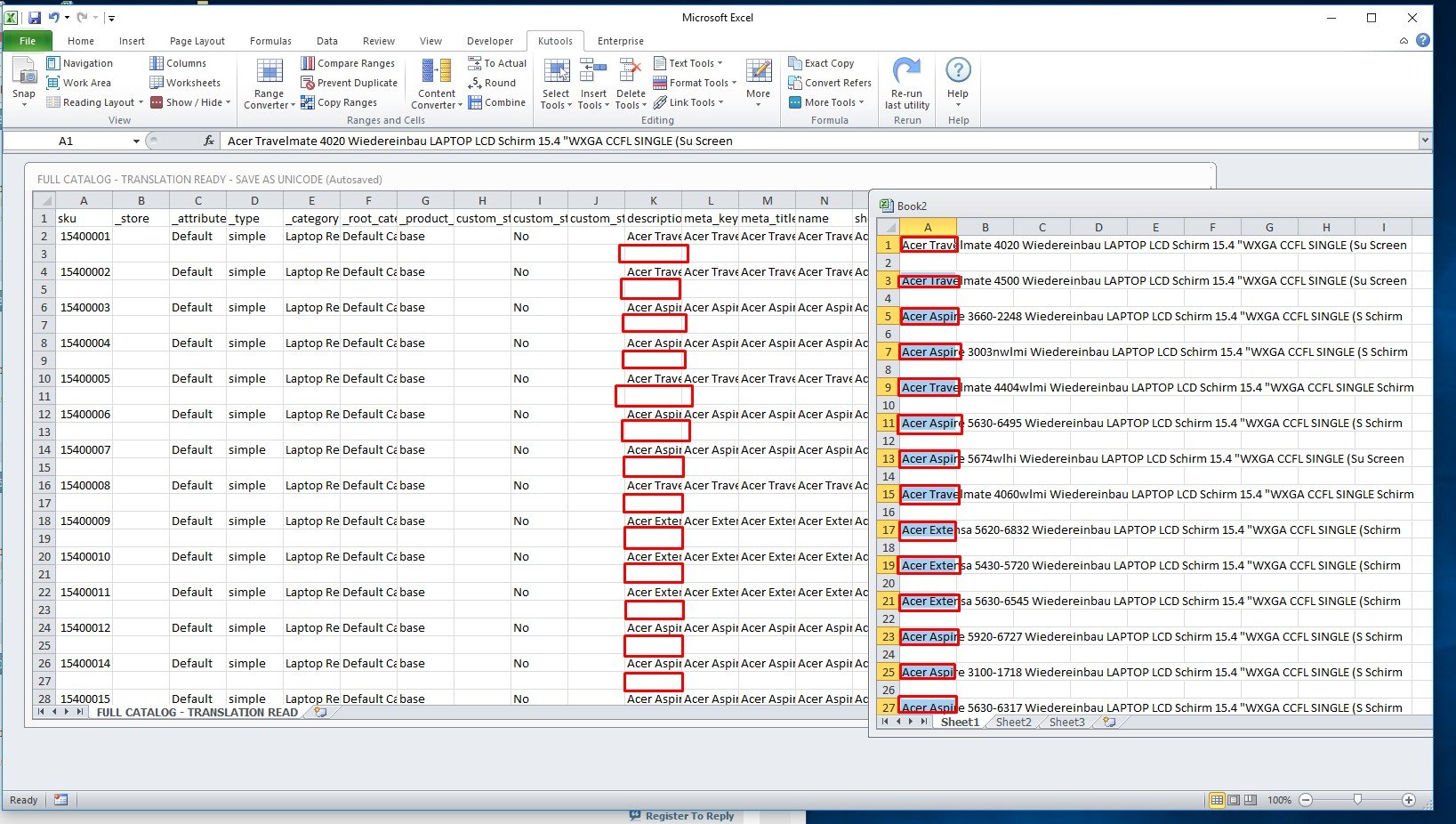Image resolution: width=1456 pixels, height=824 pixels.
Task: Click Prevent Duplicate
Action: pos(349,83)
